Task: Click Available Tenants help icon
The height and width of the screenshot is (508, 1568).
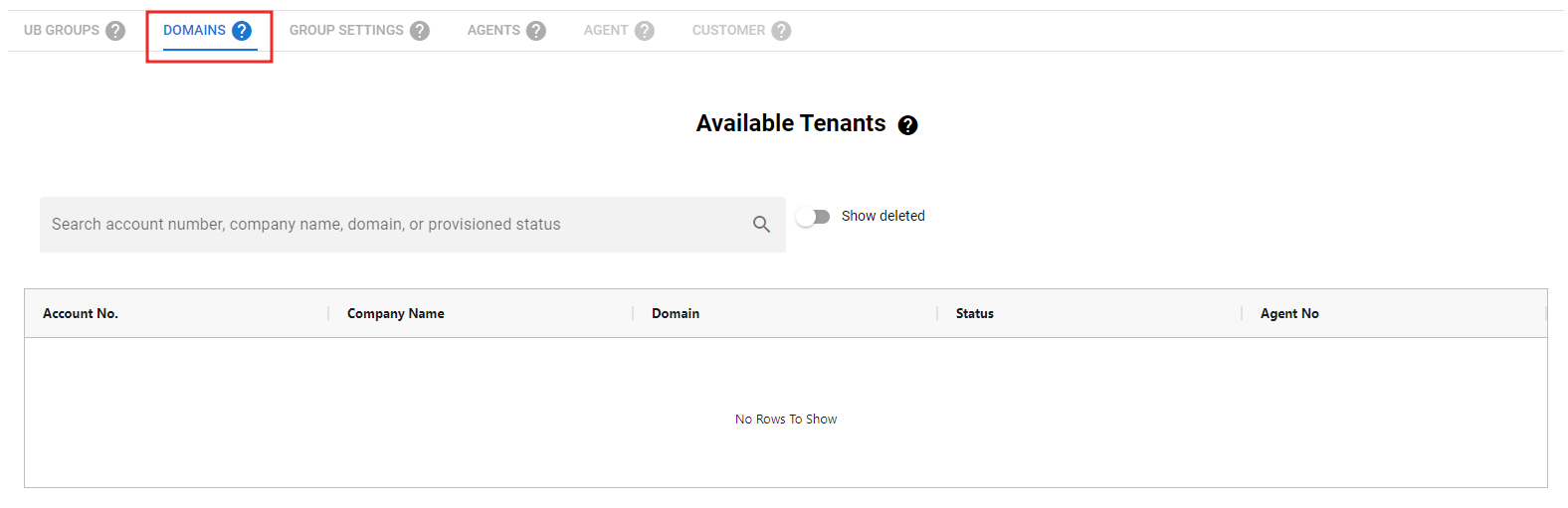Action: pyautogui.click(x=907, y=125)
